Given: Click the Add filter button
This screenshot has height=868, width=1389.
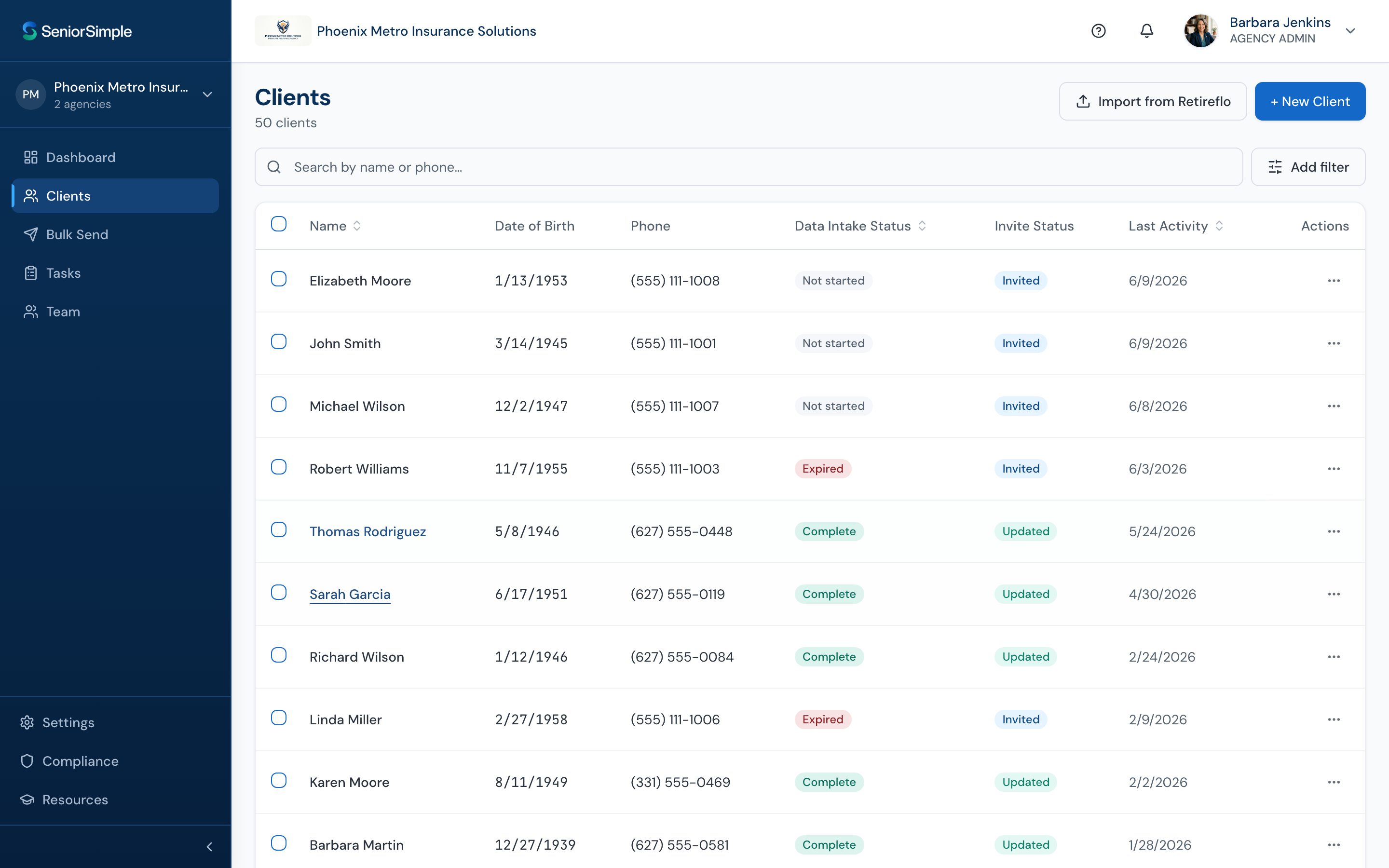Looking at the screenshot, I should click(x=1308, y=167).
